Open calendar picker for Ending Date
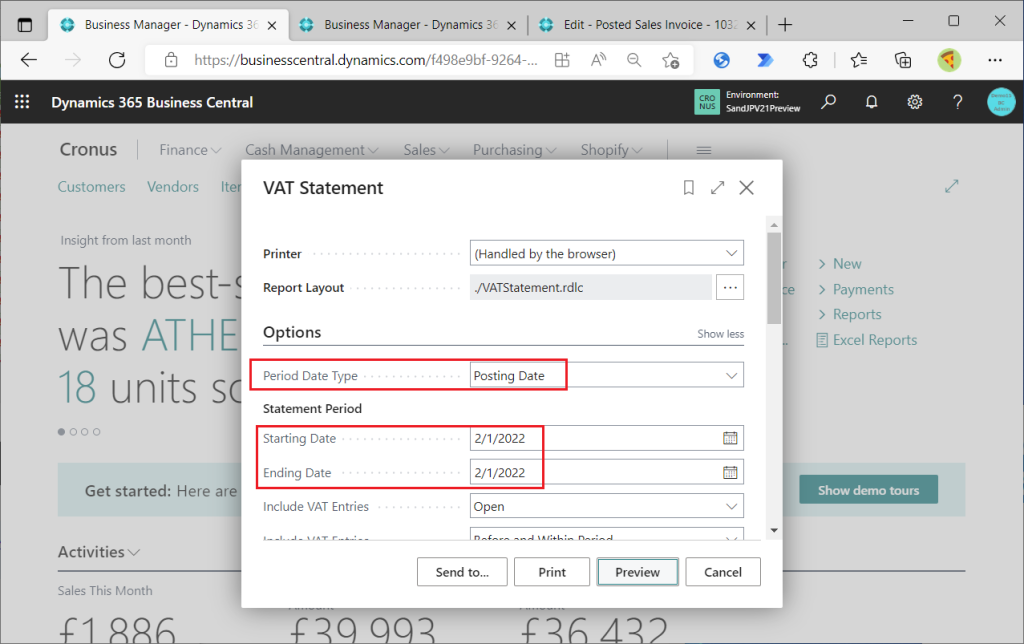This screenshot has width=1024, height=644. [730, 472]
